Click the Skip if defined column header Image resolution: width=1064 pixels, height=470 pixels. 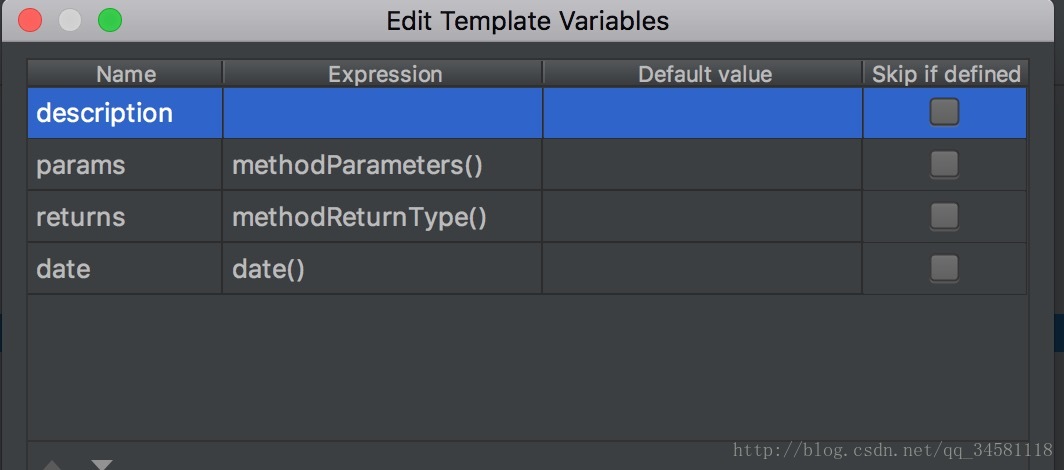(945, 74)
